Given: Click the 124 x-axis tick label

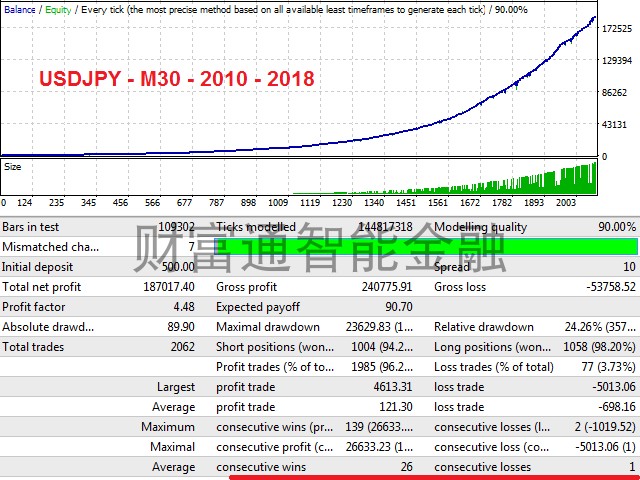Looking at the screenshot, I should point(24,202).
